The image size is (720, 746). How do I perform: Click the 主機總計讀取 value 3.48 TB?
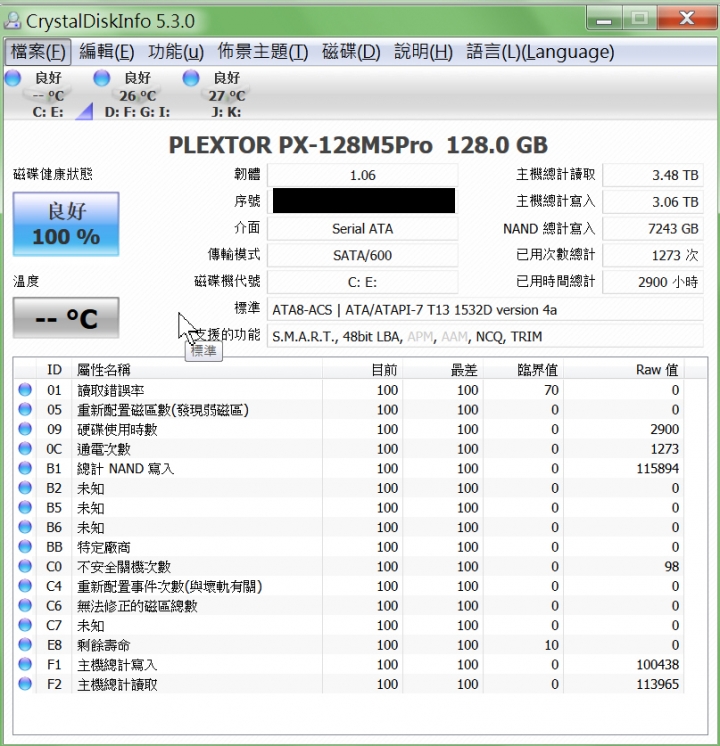(x=653, y=175)
